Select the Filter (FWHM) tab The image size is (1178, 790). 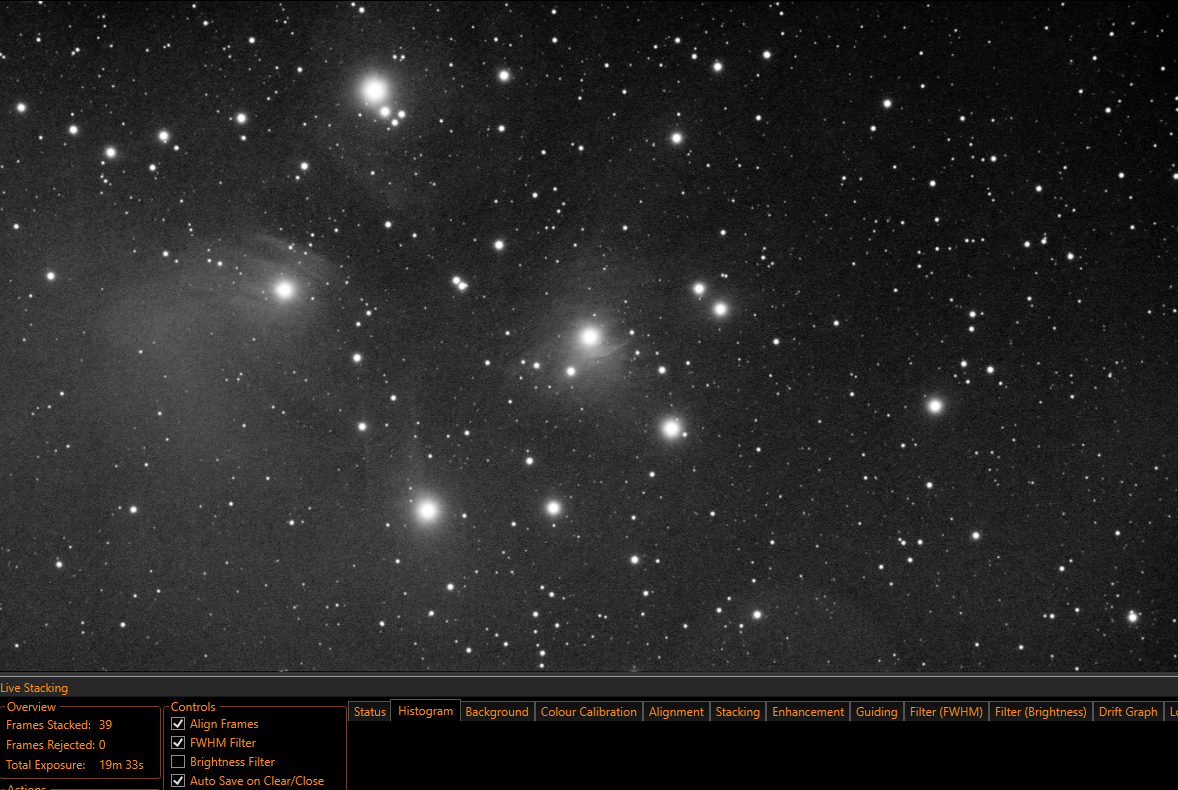pyautogui.click(x=946, y=712)
